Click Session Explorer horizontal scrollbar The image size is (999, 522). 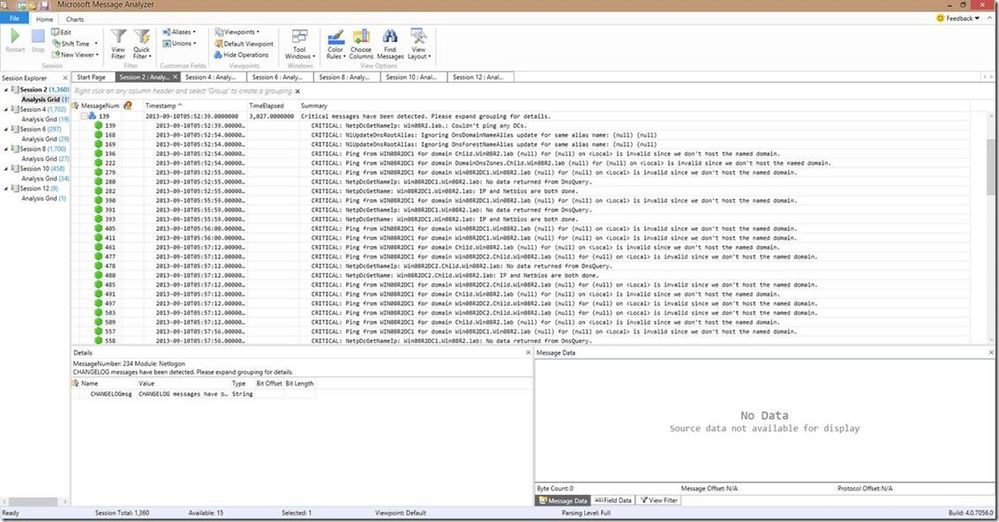coord(34,502)
